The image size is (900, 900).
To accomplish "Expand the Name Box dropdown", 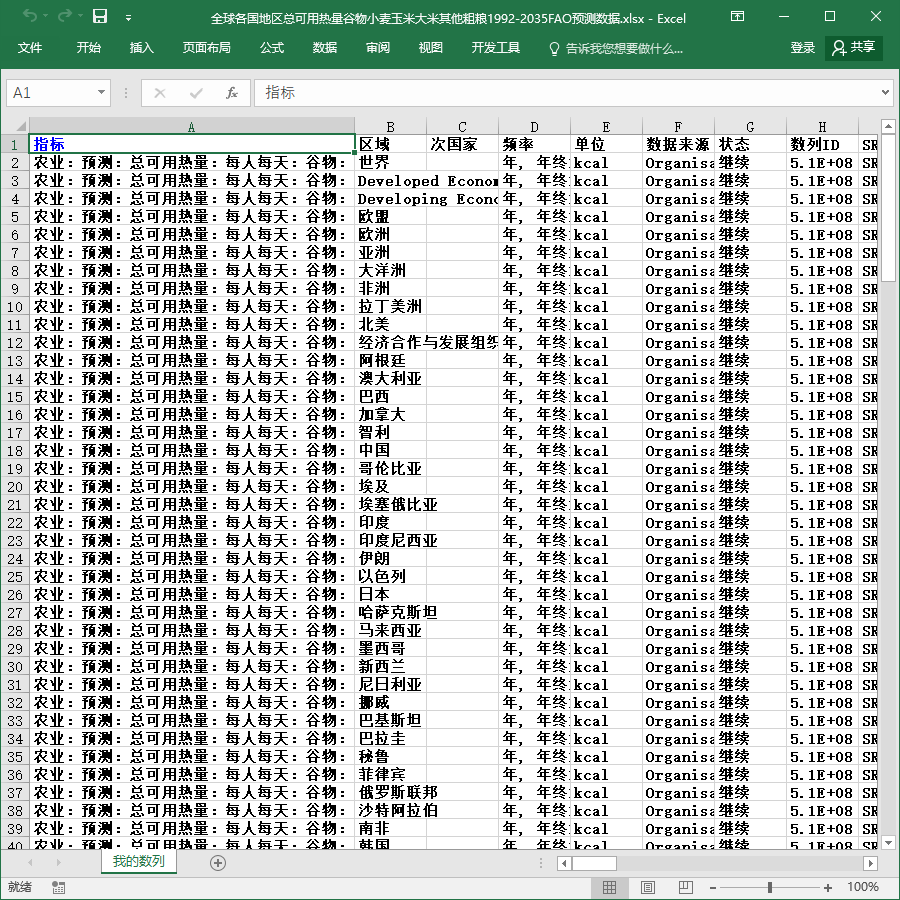I will [x=101, y=92].
